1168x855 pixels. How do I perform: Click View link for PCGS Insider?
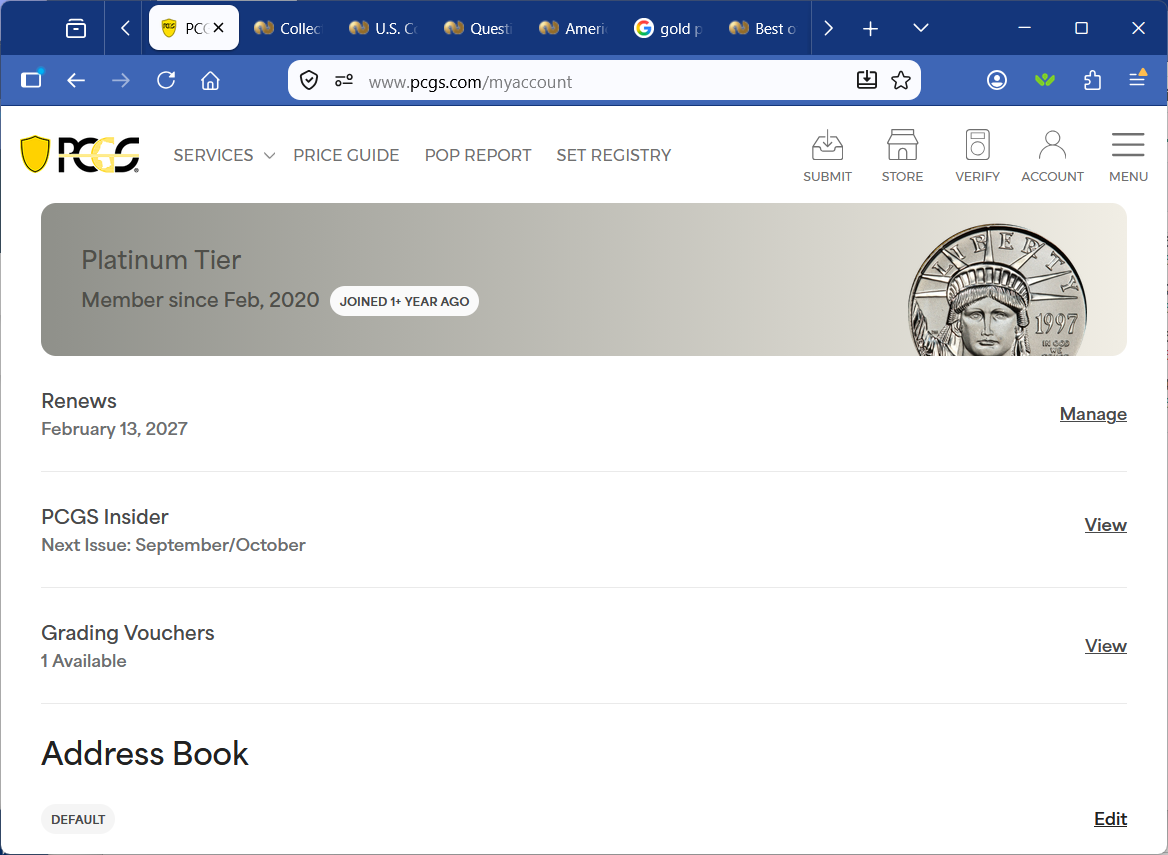(1105, 525)
